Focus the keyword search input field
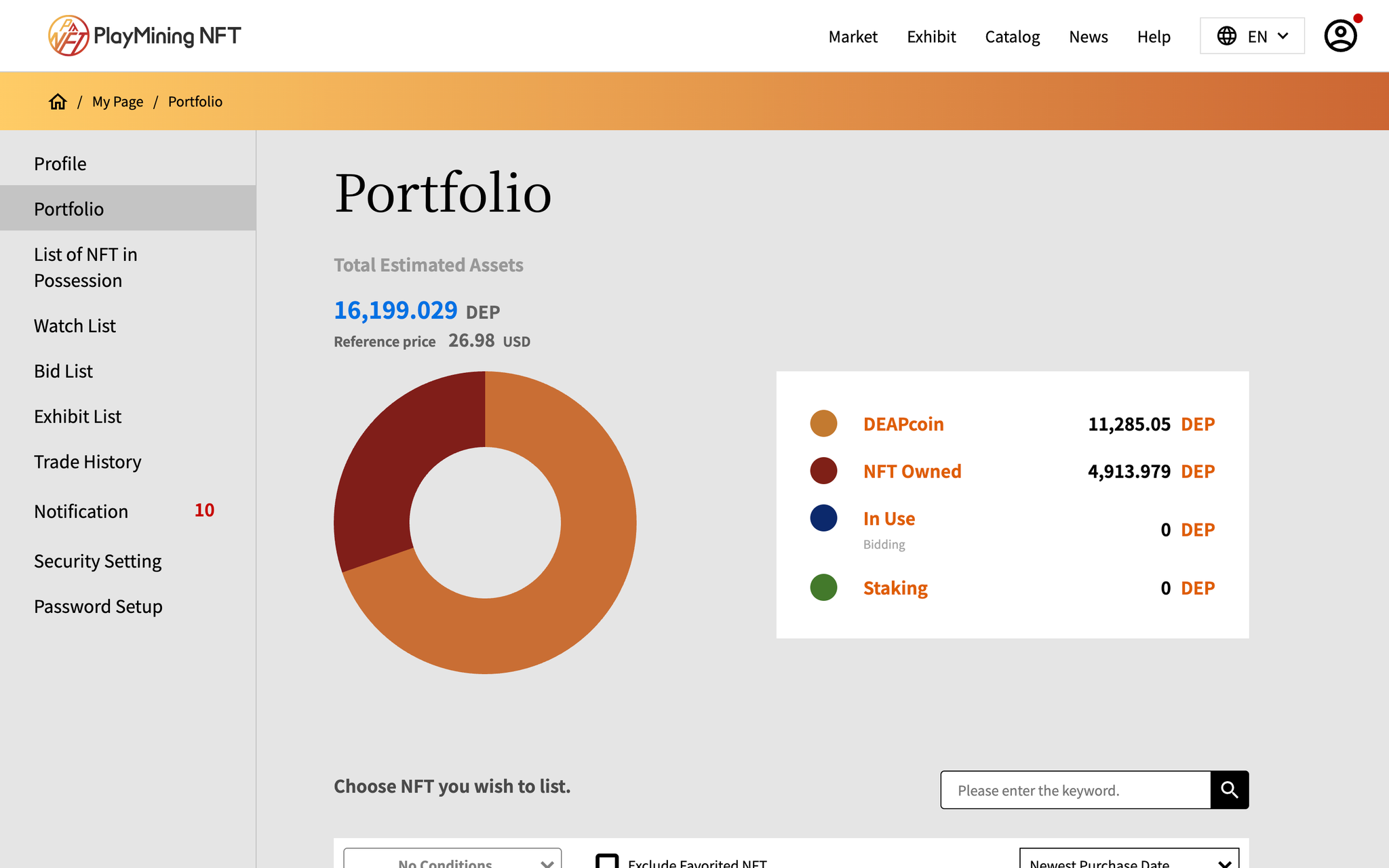This screenshot has width=1389, height=868. [x=1075, y=790]
